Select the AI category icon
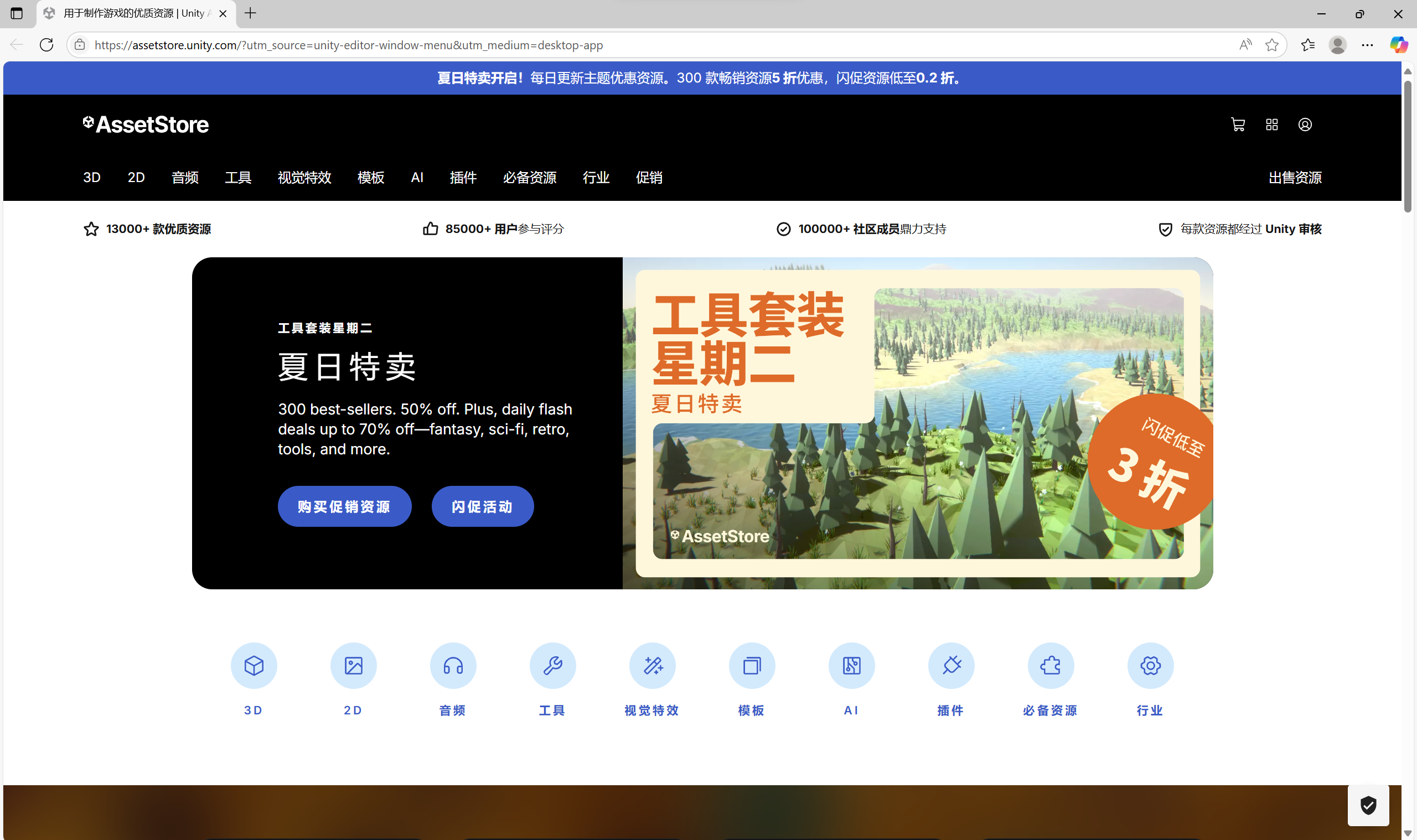 tap(851, 666)
